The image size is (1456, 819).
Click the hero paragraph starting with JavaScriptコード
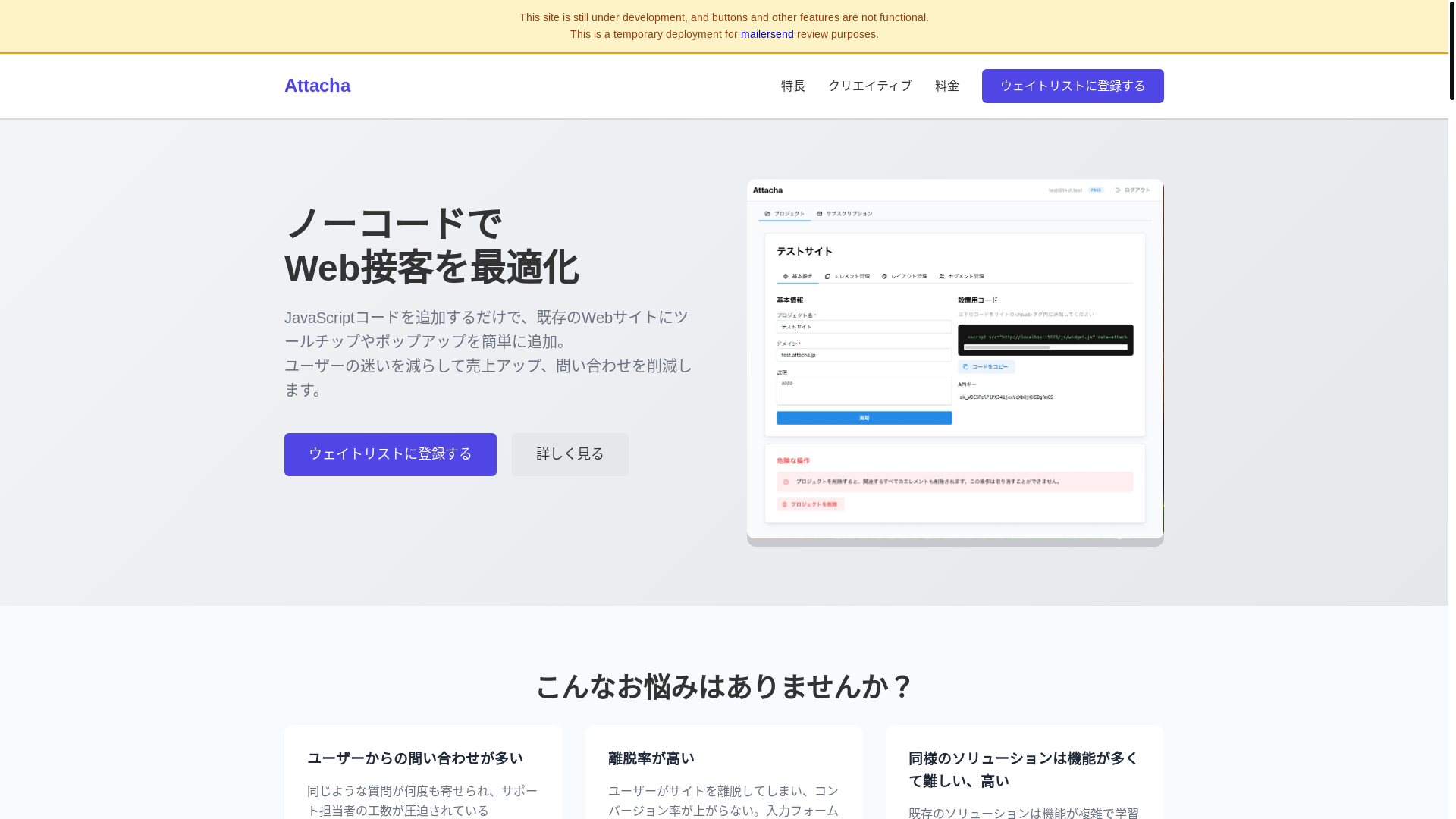point(489,353)
